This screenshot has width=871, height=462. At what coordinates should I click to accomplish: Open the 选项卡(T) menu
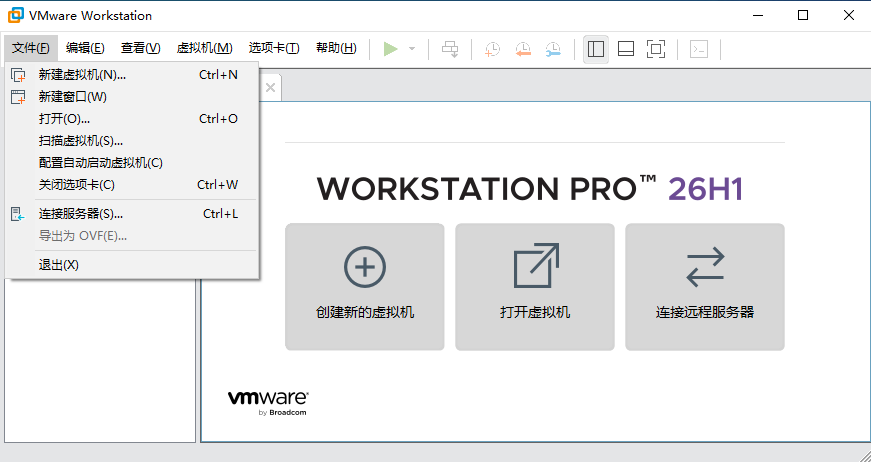pyautogui.click(x=274, y=48)
